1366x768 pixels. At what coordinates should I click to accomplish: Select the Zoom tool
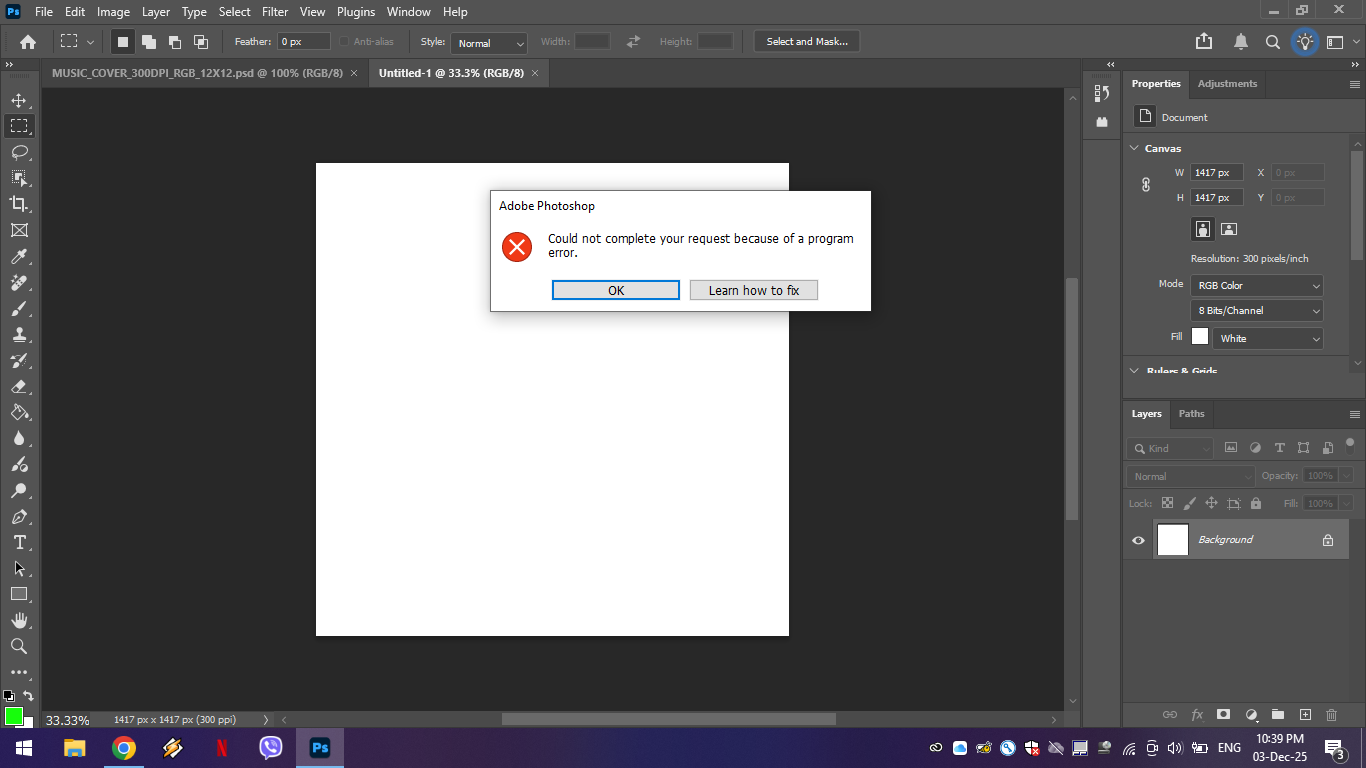pyautogui.click(x=20, y=646)
